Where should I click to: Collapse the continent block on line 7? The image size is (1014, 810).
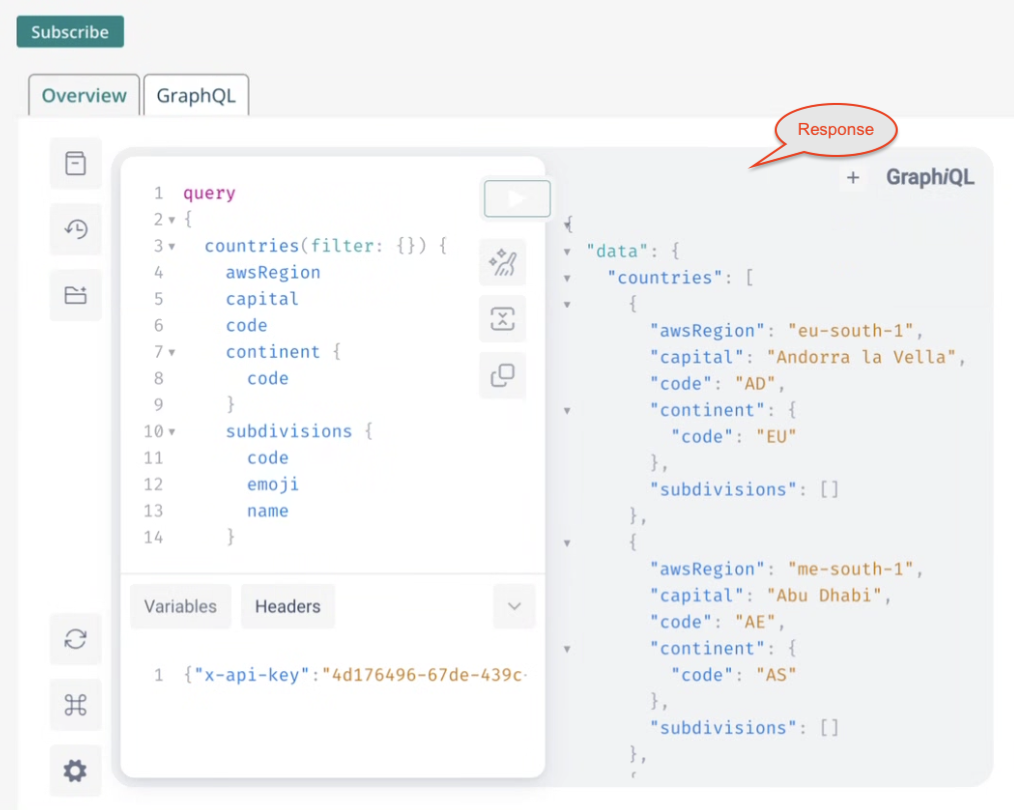172,352
